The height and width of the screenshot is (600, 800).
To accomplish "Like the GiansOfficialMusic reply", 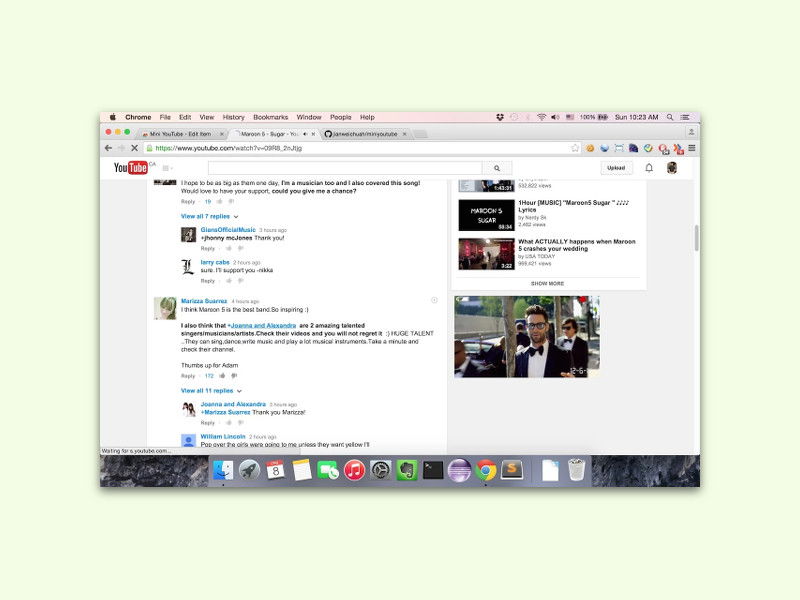I will coord(229,248).
